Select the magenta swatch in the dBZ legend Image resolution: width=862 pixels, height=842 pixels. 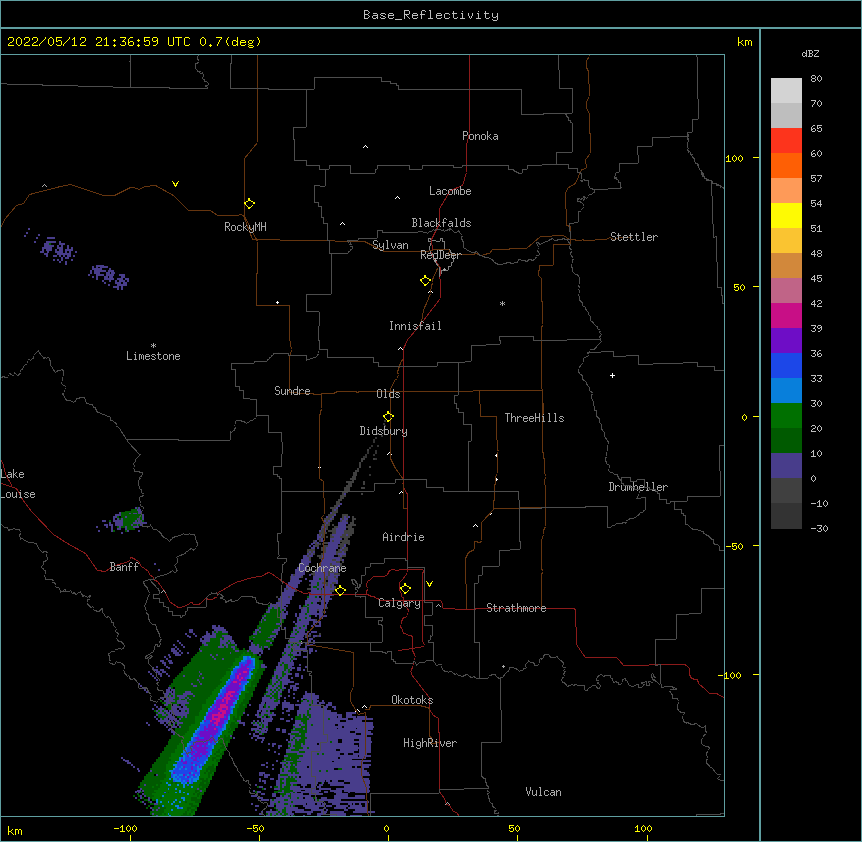[x=786, y=315]
